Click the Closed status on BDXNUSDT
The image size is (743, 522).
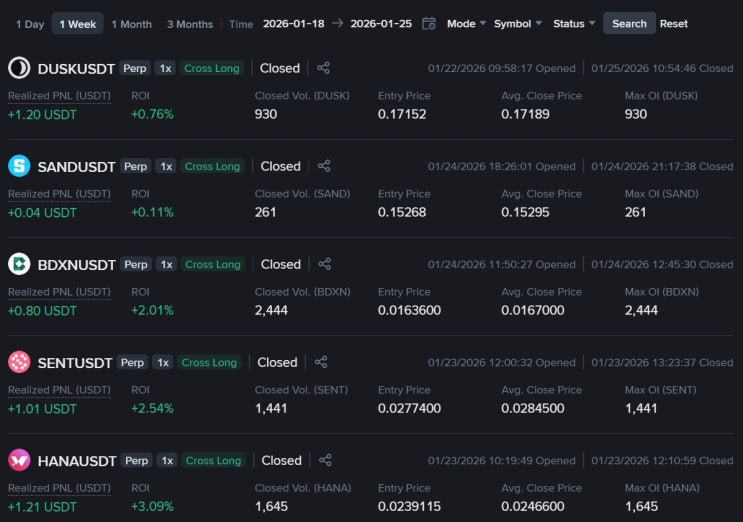281,264
